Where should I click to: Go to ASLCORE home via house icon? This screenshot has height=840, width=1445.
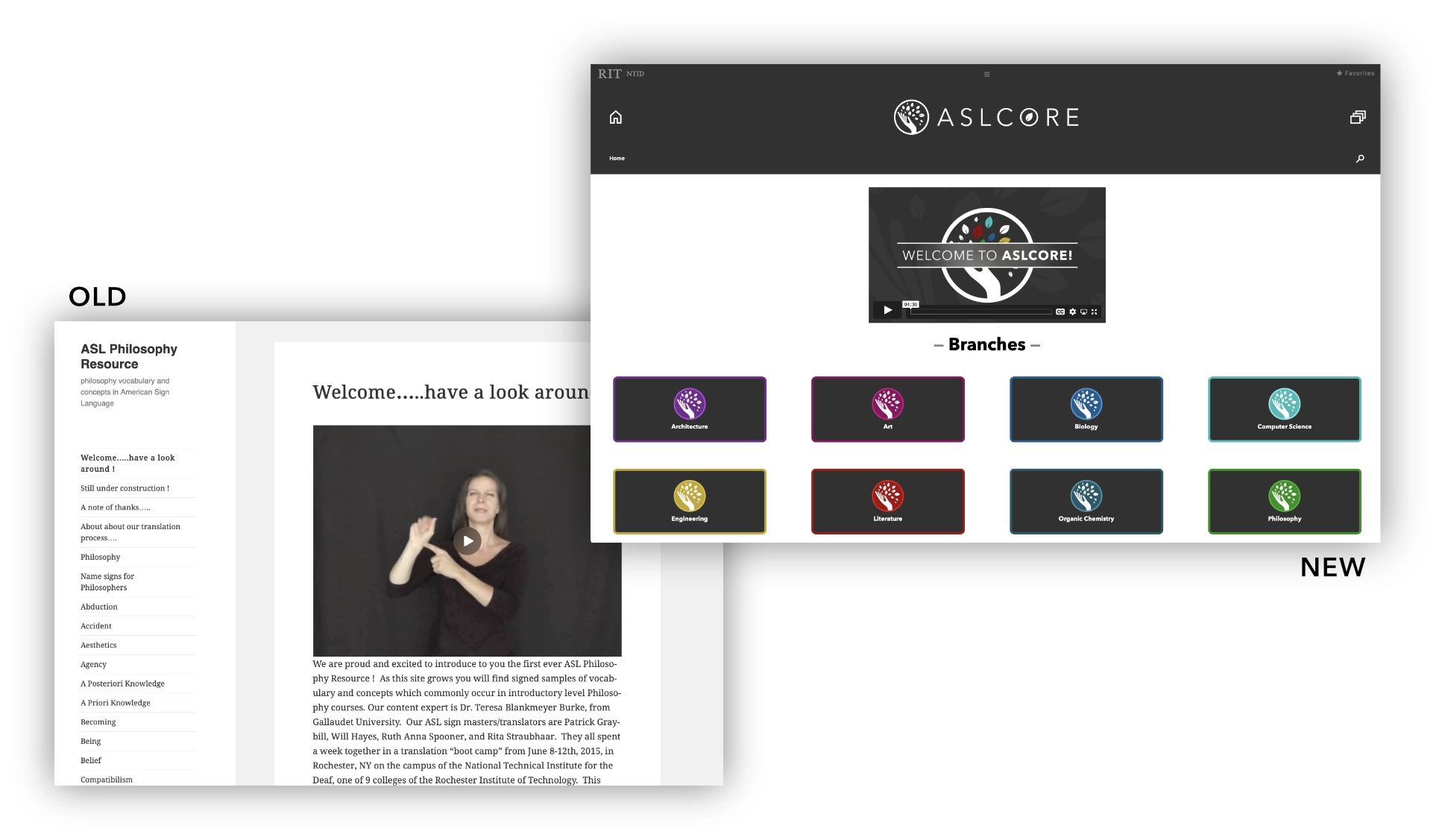[x=615, y=117]
